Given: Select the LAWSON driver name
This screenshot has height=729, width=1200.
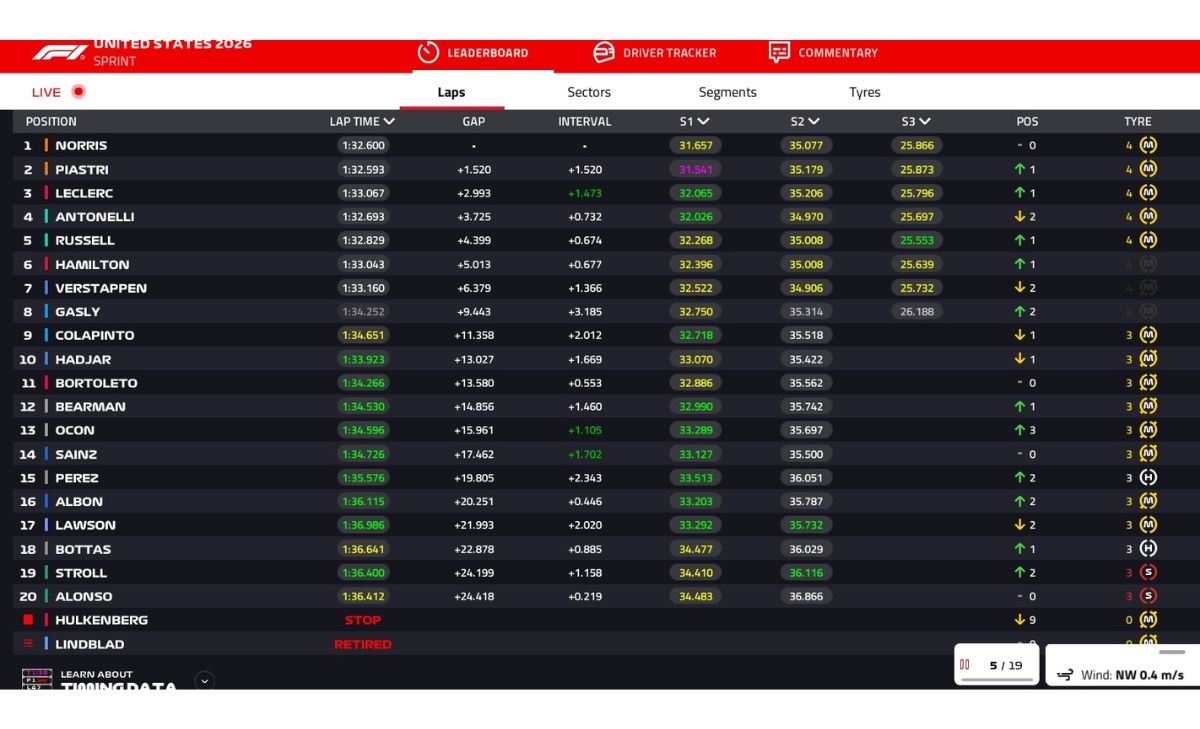Looking at the screenshot, I should pos(86,525).
